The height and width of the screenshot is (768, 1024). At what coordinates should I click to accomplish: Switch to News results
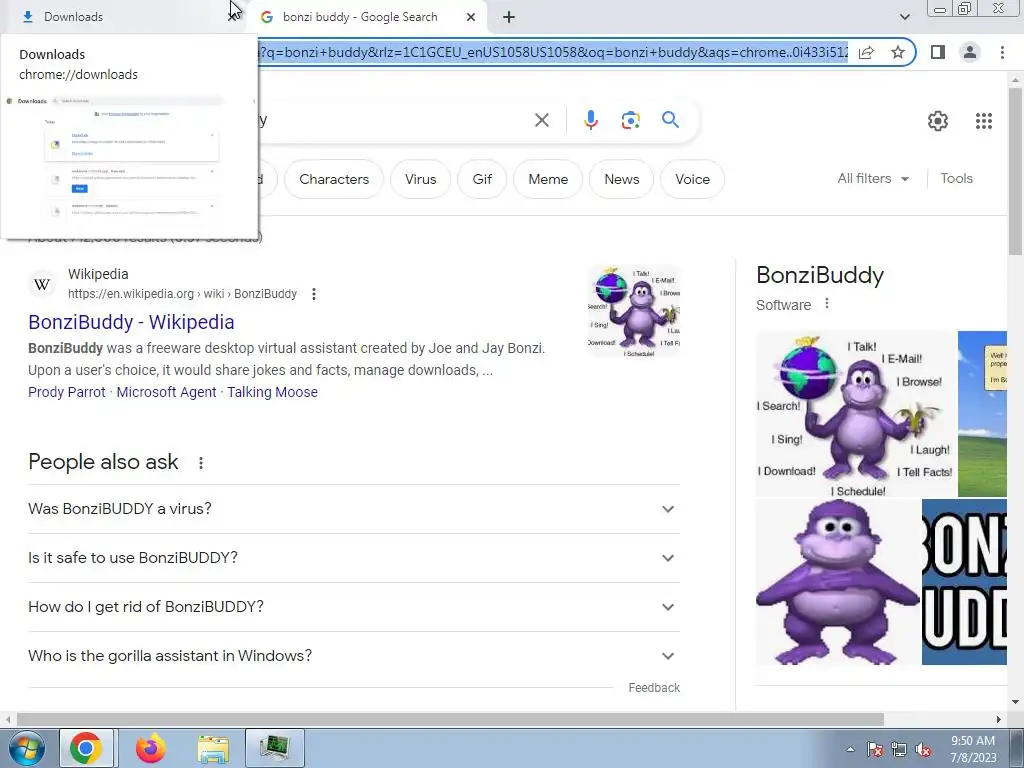622,179
